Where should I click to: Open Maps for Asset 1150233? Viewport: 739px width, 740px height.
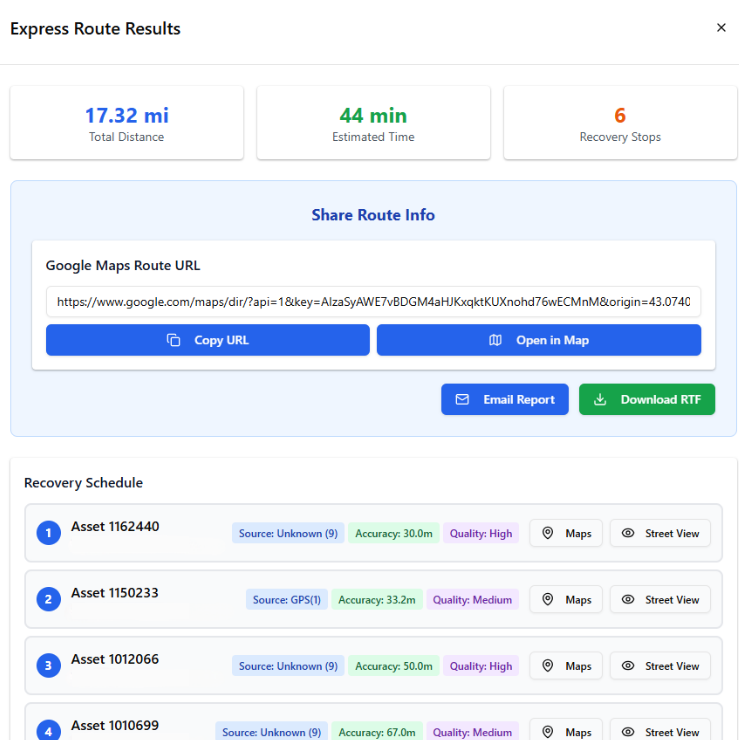(566, 600)
